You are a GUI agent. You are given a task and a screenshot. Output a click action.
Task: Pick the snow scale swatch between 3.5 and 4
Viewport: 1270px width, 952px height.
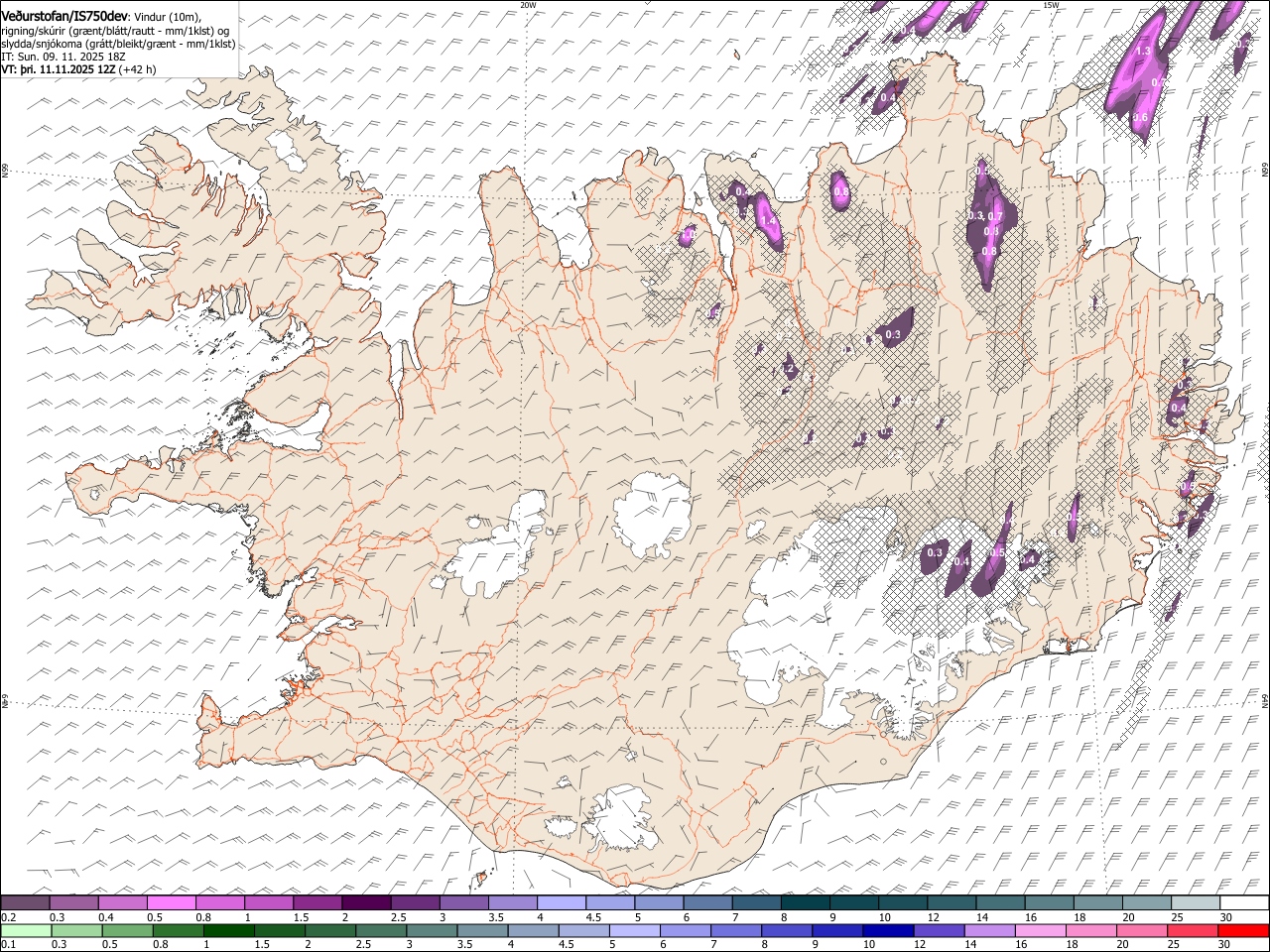coord(512,902)
